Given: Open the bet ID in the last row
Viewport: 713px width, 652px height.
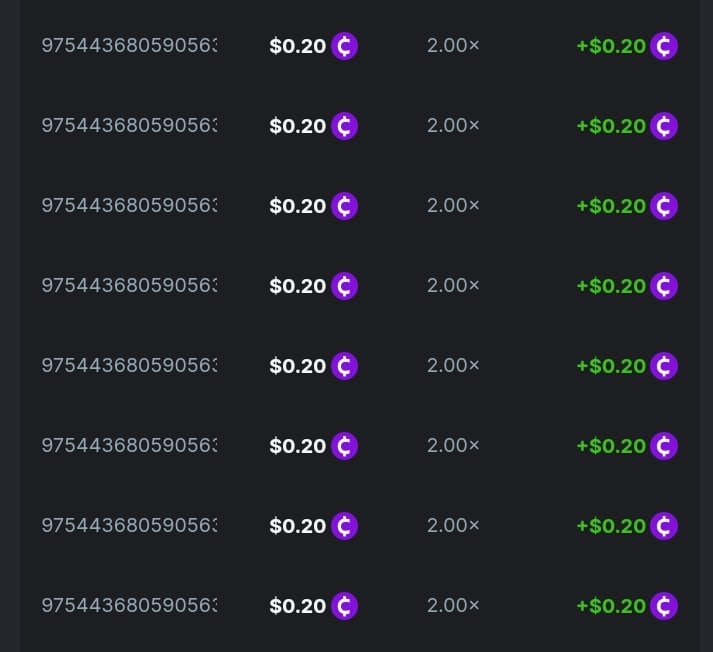Looking at the screenshot, I should pos(129,606).
